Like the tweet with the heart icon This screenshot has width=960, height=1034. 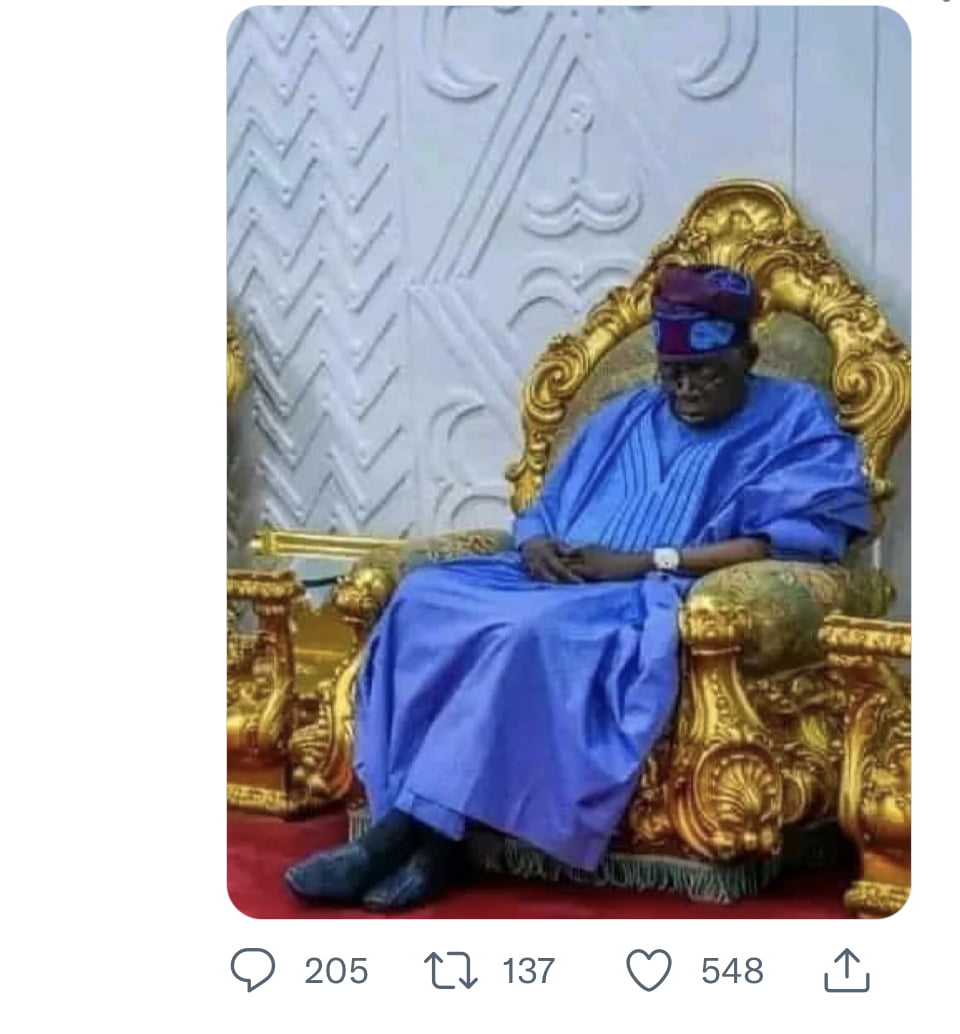pyautogui.click(x=649, y=969)
